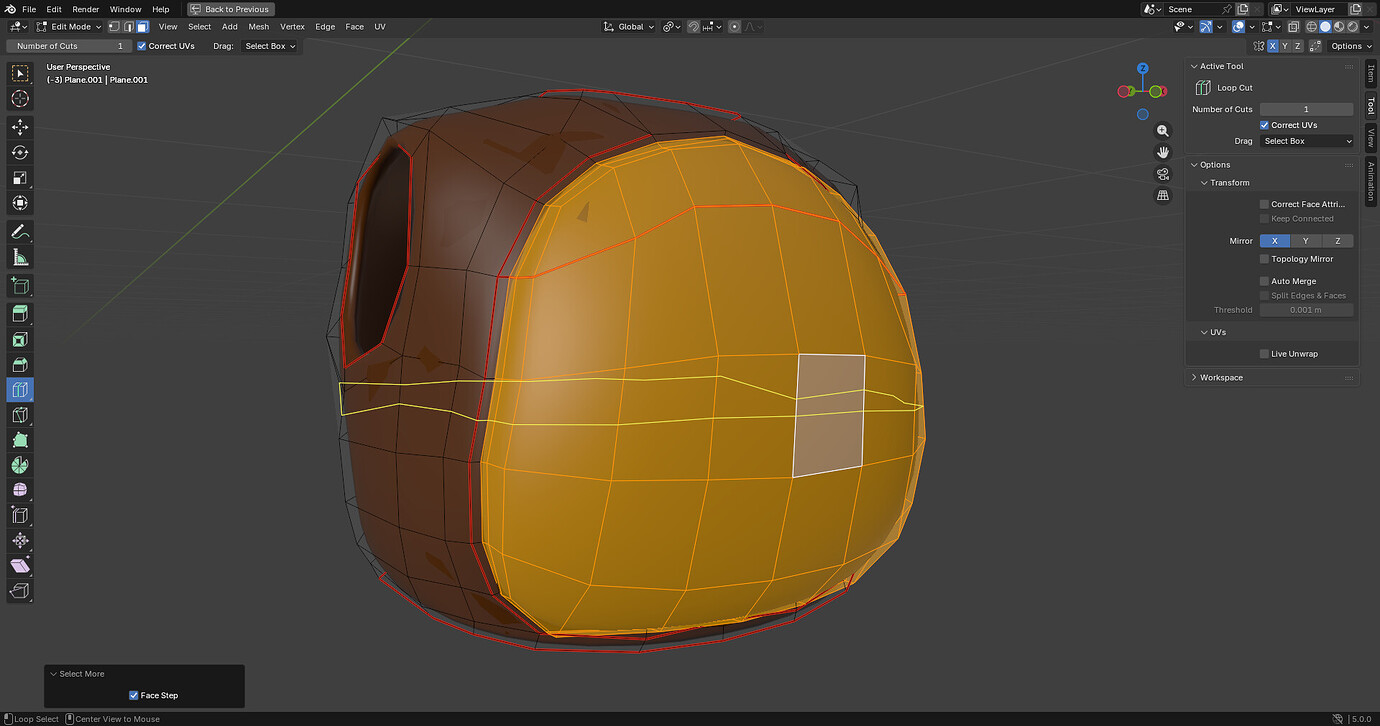Select the Bevel tool

click(x=20, y=365)
